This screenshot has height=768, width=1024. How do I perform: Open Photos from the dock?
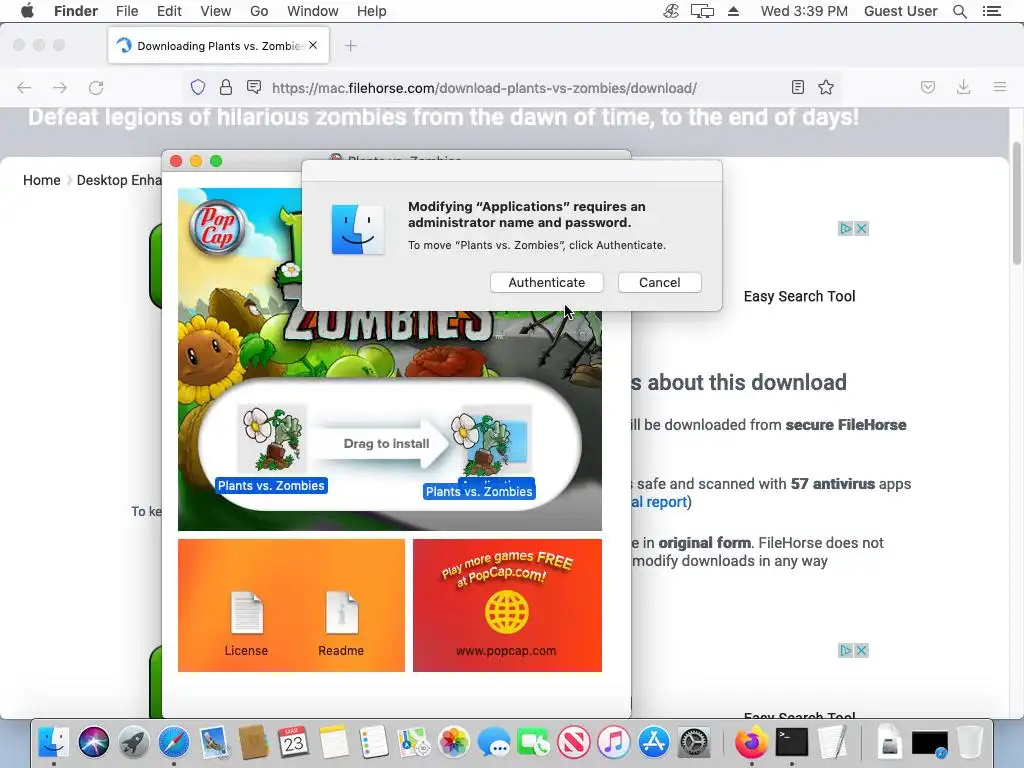tap(453, 743)
